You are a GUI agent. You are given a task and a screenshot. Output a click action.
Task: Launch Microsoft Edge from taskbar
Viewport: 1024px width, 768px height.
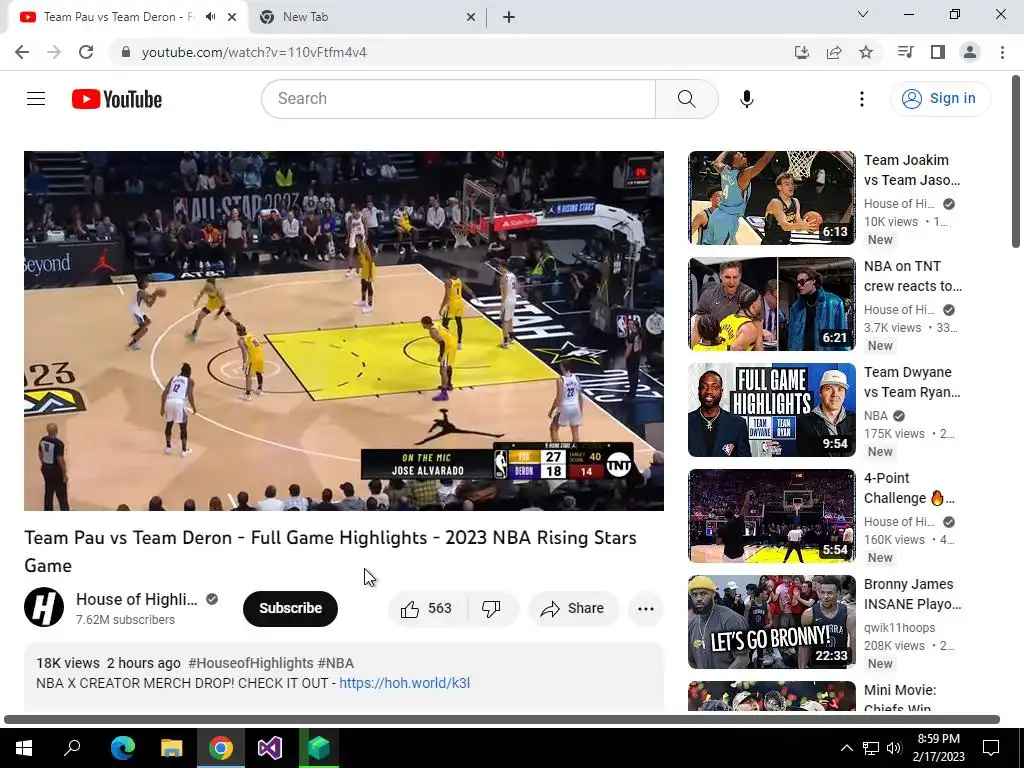click(122, 748)
